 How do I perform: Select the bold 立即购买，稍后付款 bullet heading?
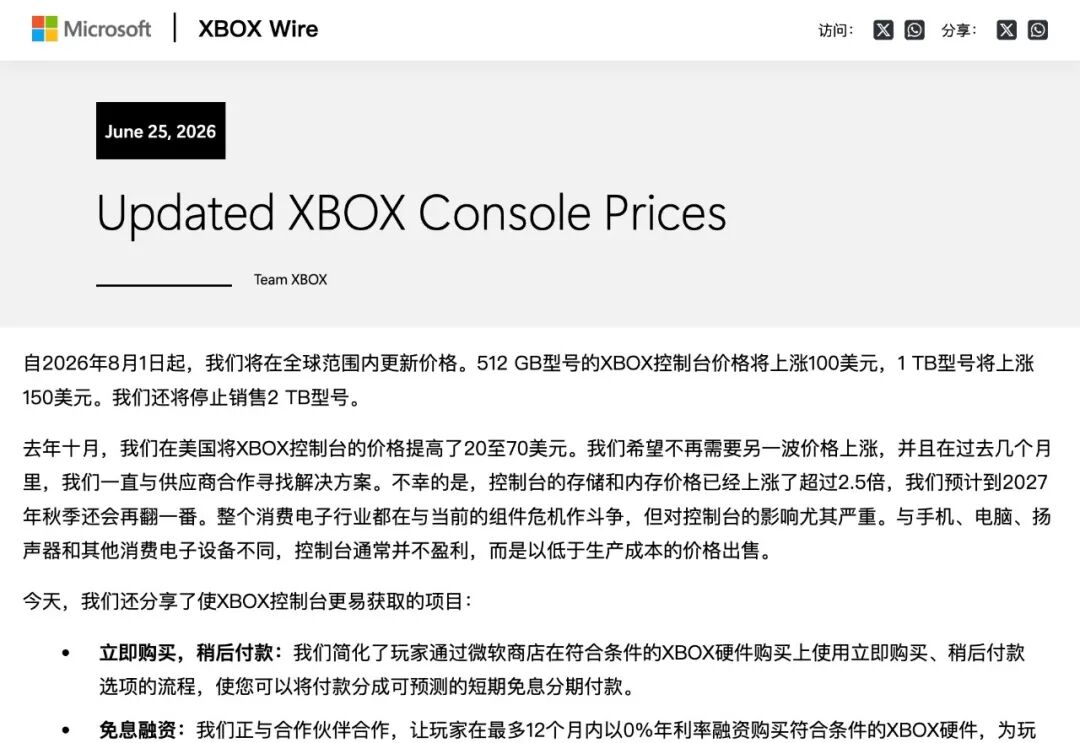tap(191, 652)
